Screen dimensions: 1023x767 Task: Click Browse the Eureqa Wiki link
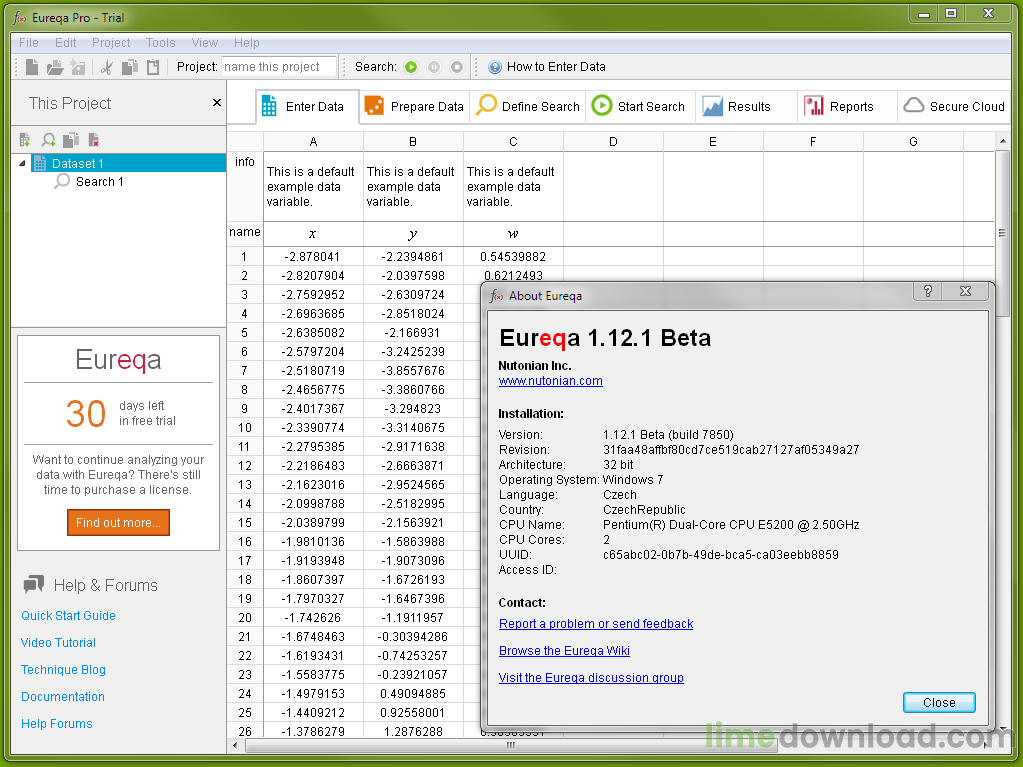pos(564,651)
